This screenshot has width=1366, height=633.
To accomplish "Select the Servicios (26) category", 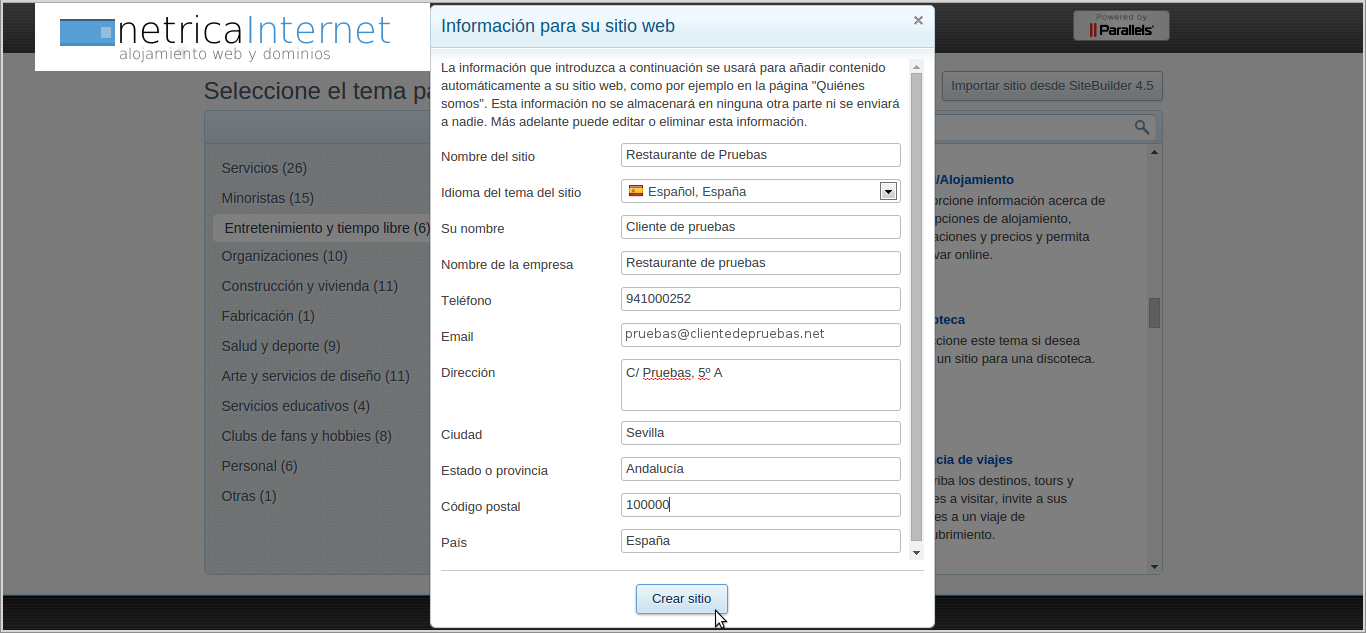I will click(264, 168).
